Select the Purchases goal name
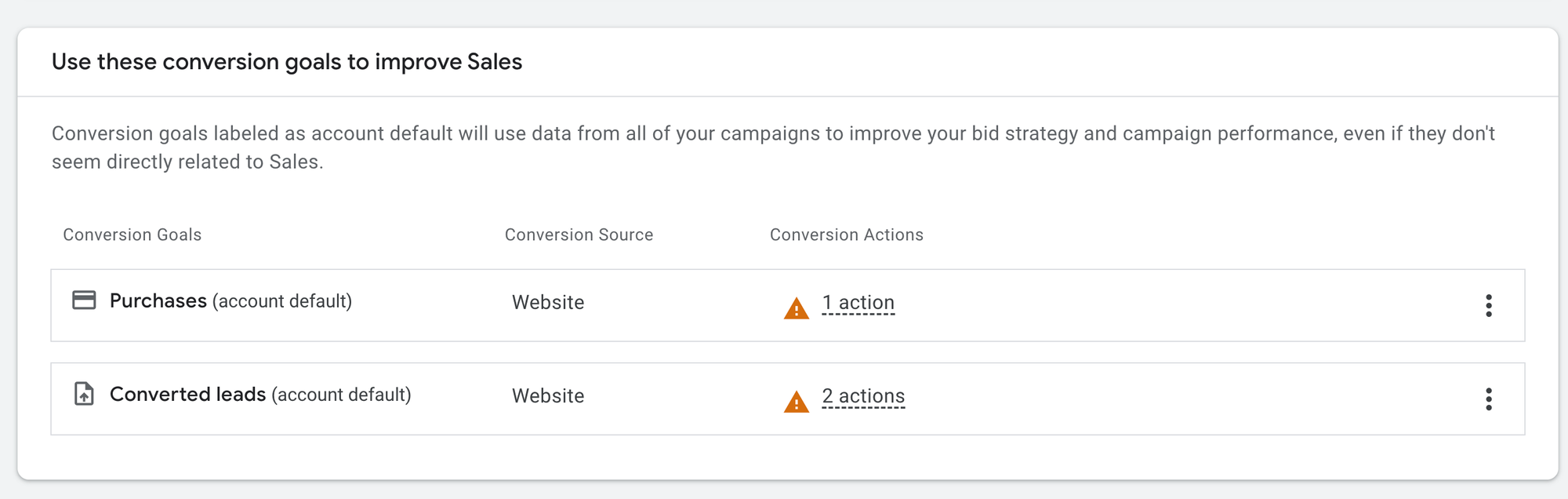Screen dimensions: 1568x499 (x=158, y=301)
